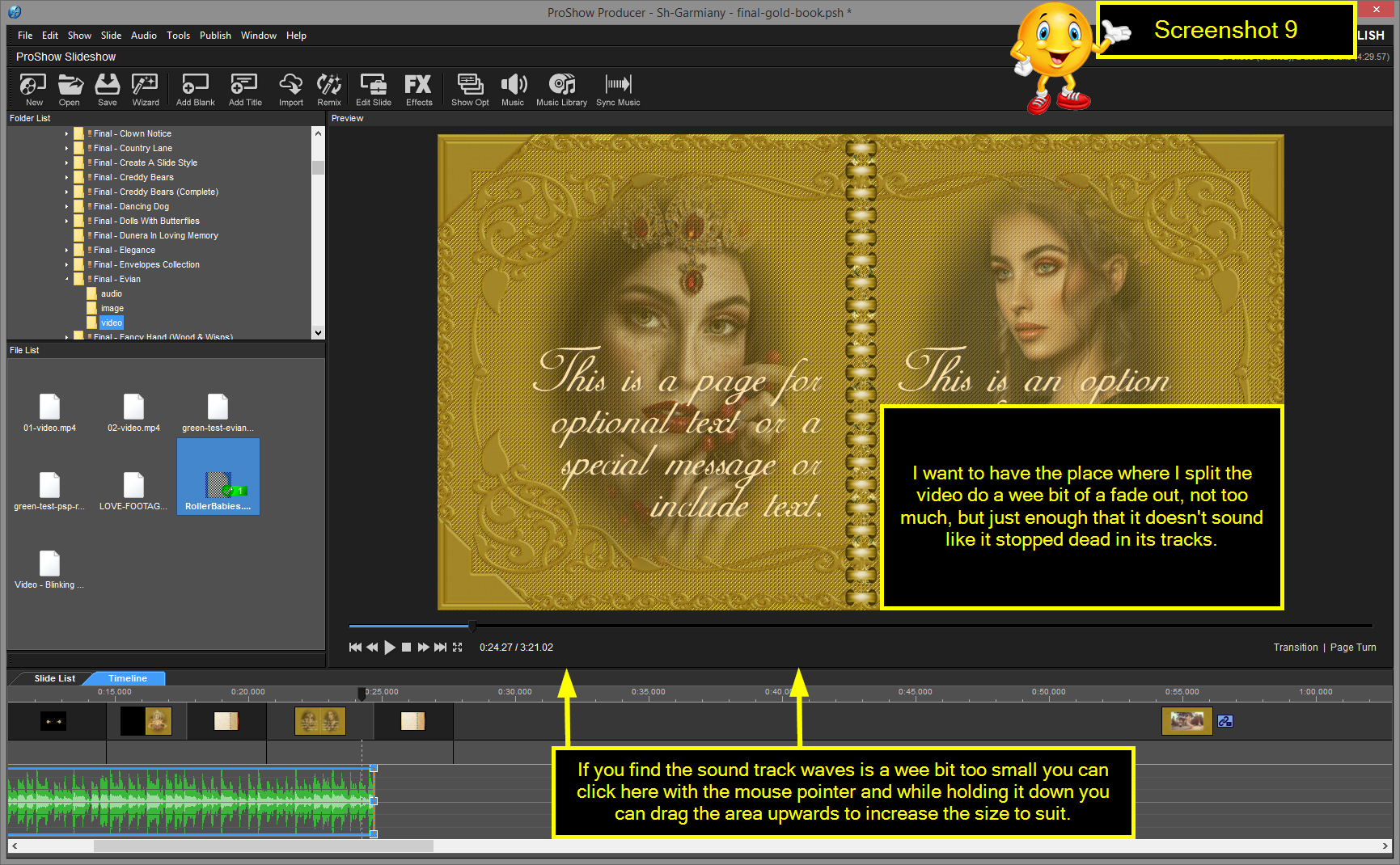Open the Music Library
This screenshot has width=1400, height=865.
tap(561, 89)
